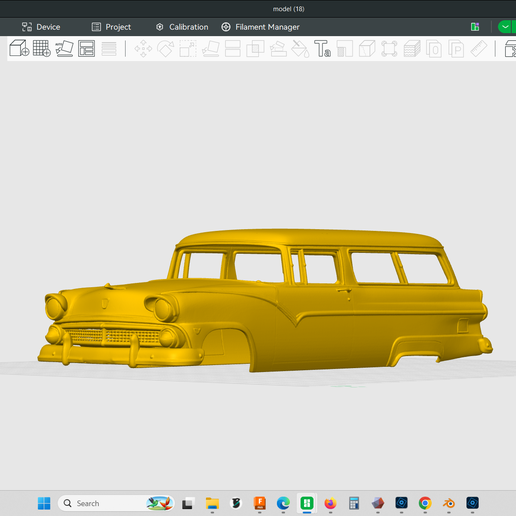The image size is (516, 516).
Task: Click the pages icon labeled P
Action: click(456, 49)
